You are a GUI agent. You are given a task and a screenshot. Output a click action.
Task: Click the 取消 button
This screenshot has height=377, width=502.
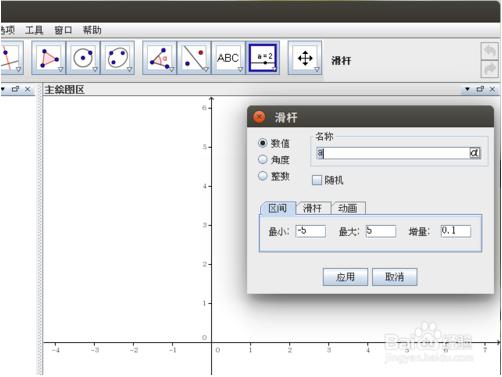click(395, 277)
